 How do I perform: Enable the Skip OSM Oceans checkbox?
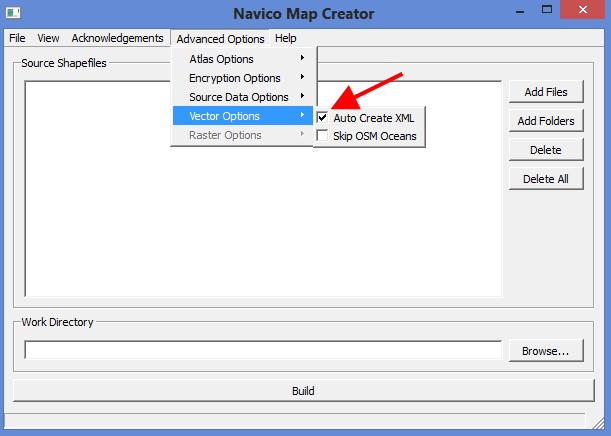[x=323, y=136]
